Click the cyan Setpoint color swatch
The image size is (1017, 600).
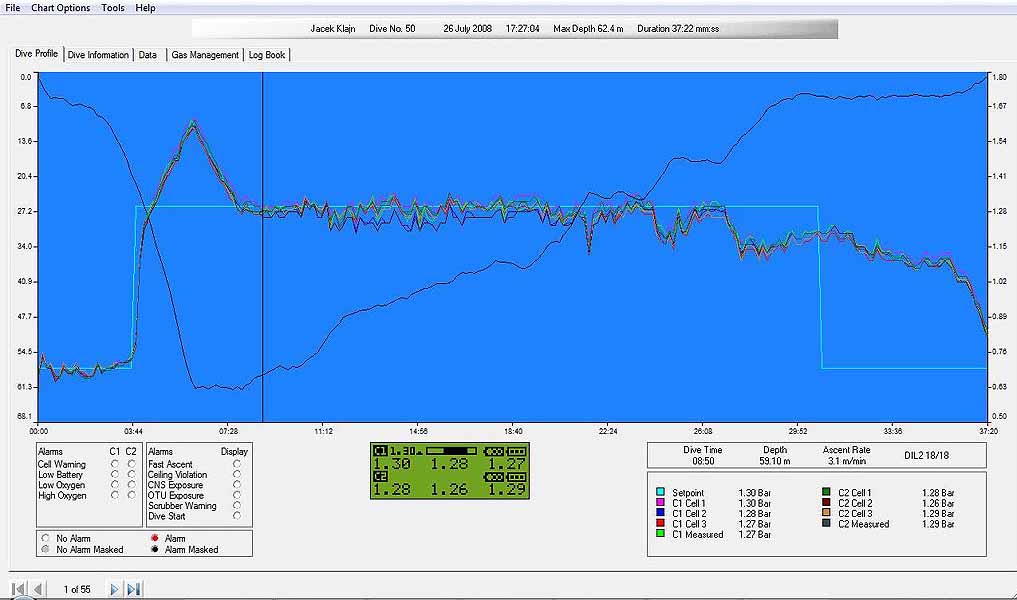pos(660,492)
